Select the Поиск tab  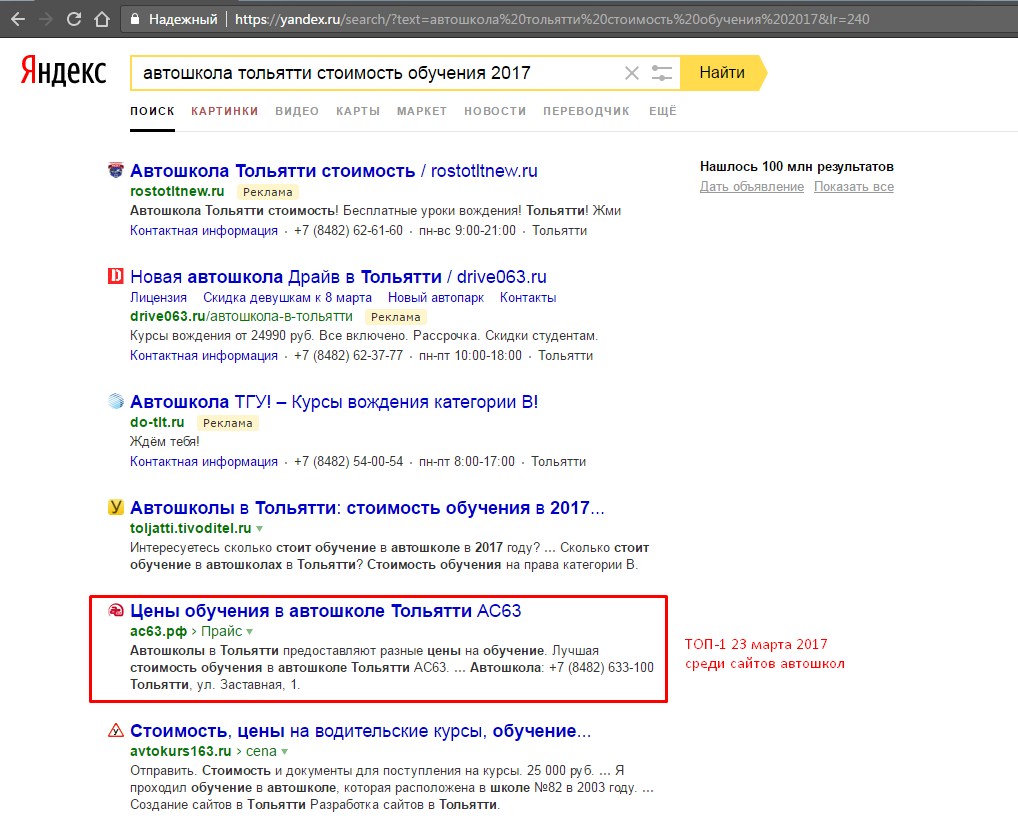tap(152, 111)
